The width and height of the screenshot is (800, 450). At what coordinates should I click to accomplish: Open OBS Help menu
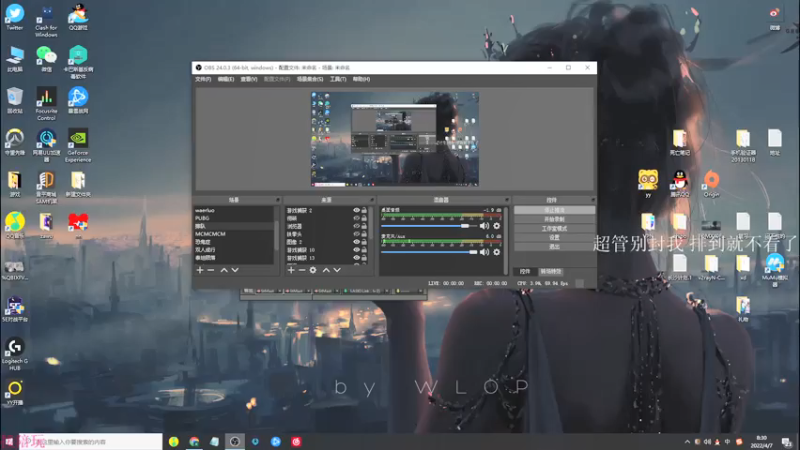(x=361, y=79)
